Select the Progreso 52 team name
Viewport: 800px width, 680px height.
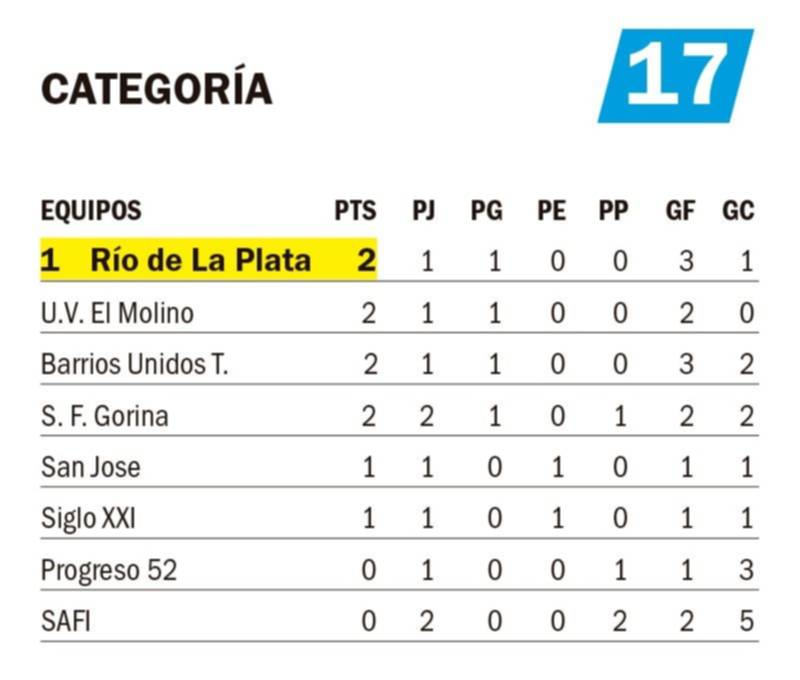coord(109,570)
